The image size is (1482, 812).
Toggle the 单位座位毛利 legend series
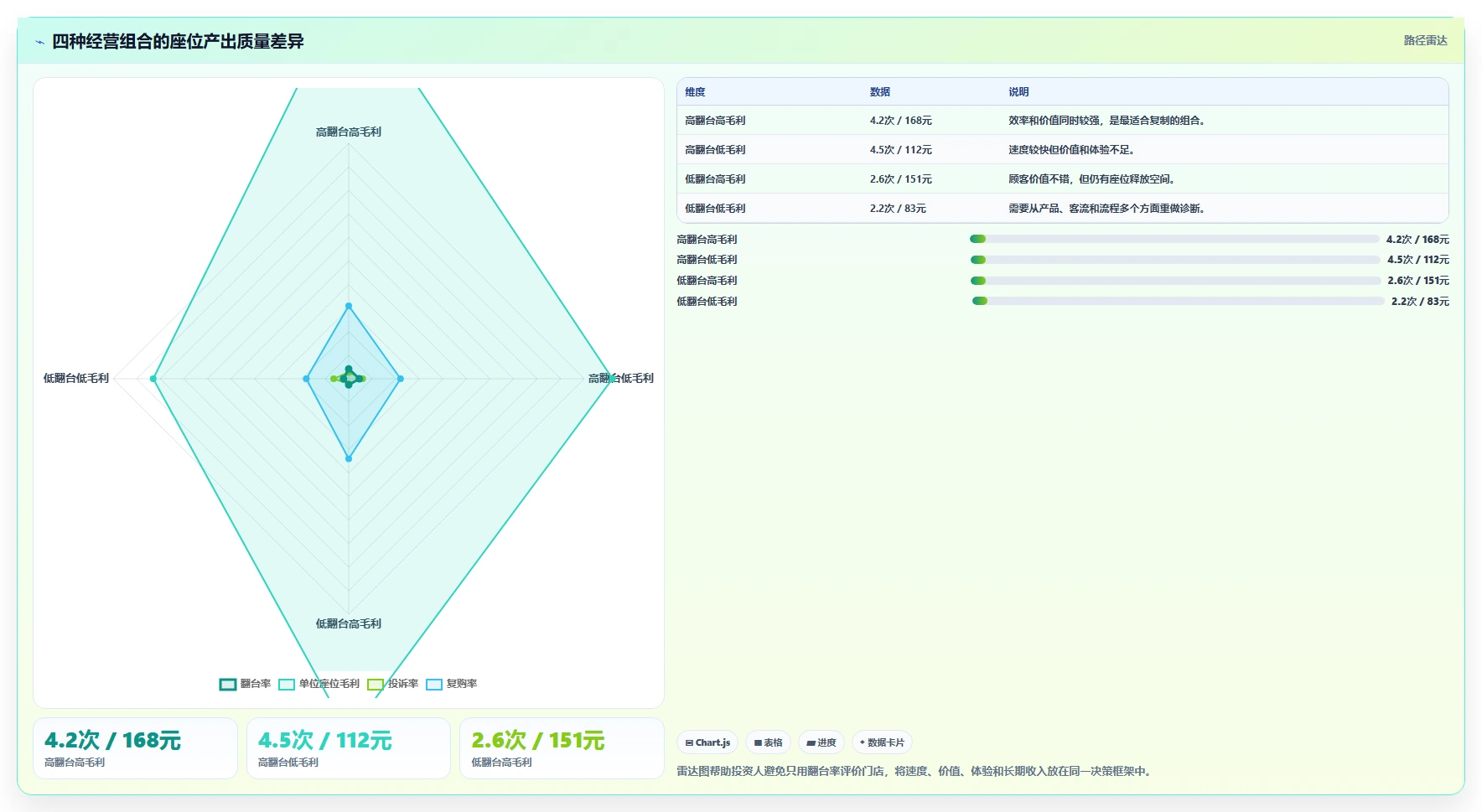[x=319, y=684]
